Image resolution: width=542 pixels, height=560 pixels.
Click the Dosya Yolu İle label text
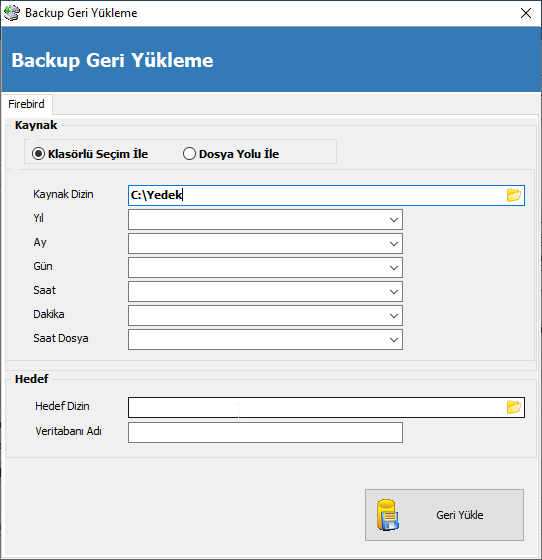coord(239,154)
